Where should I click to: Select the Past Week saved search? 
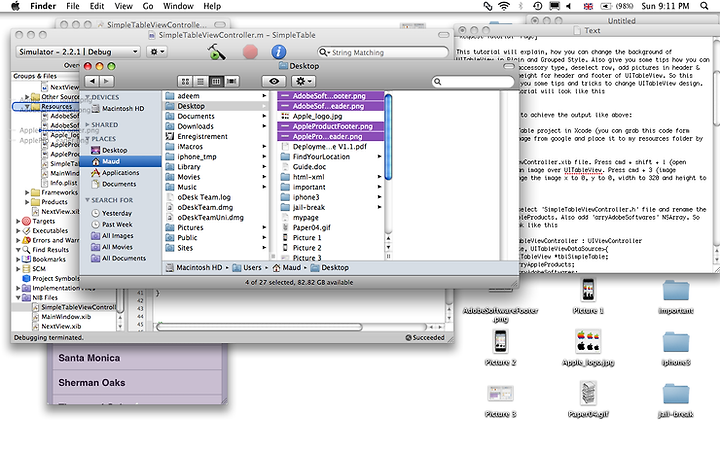coord(112,225)
